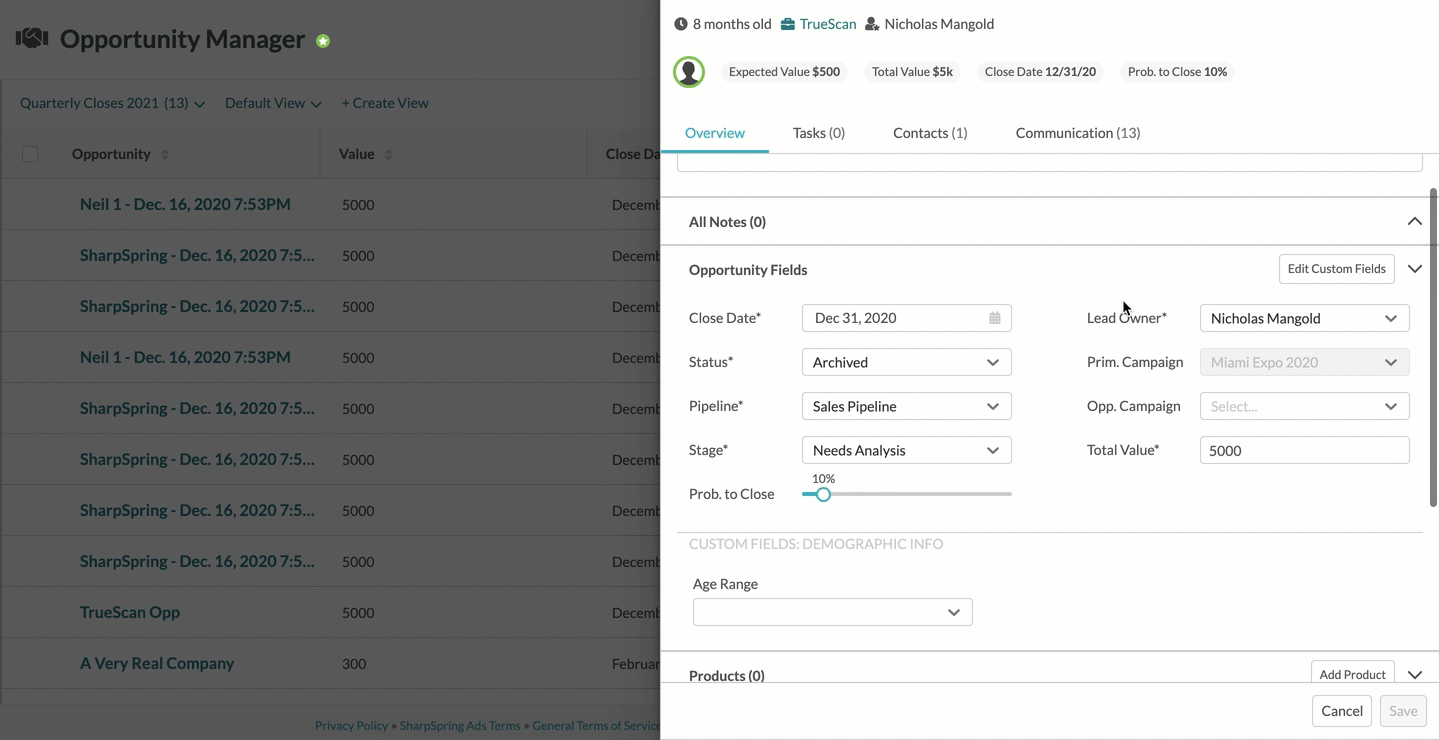Screen dimensions: 1440x740
Task: Expand the Opportunity Fields section chevron
Action: pos(1415,269)
